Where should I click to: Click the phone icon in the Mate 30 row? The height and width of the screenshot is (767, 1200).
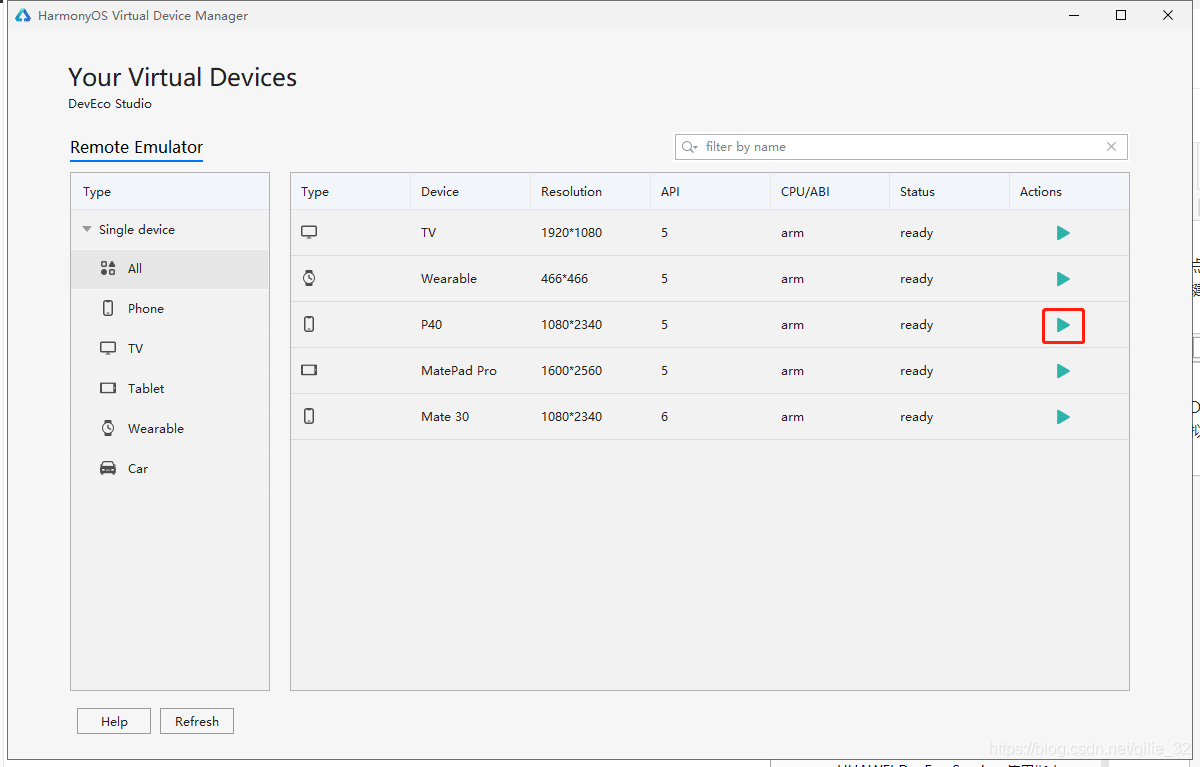point(309,416)
